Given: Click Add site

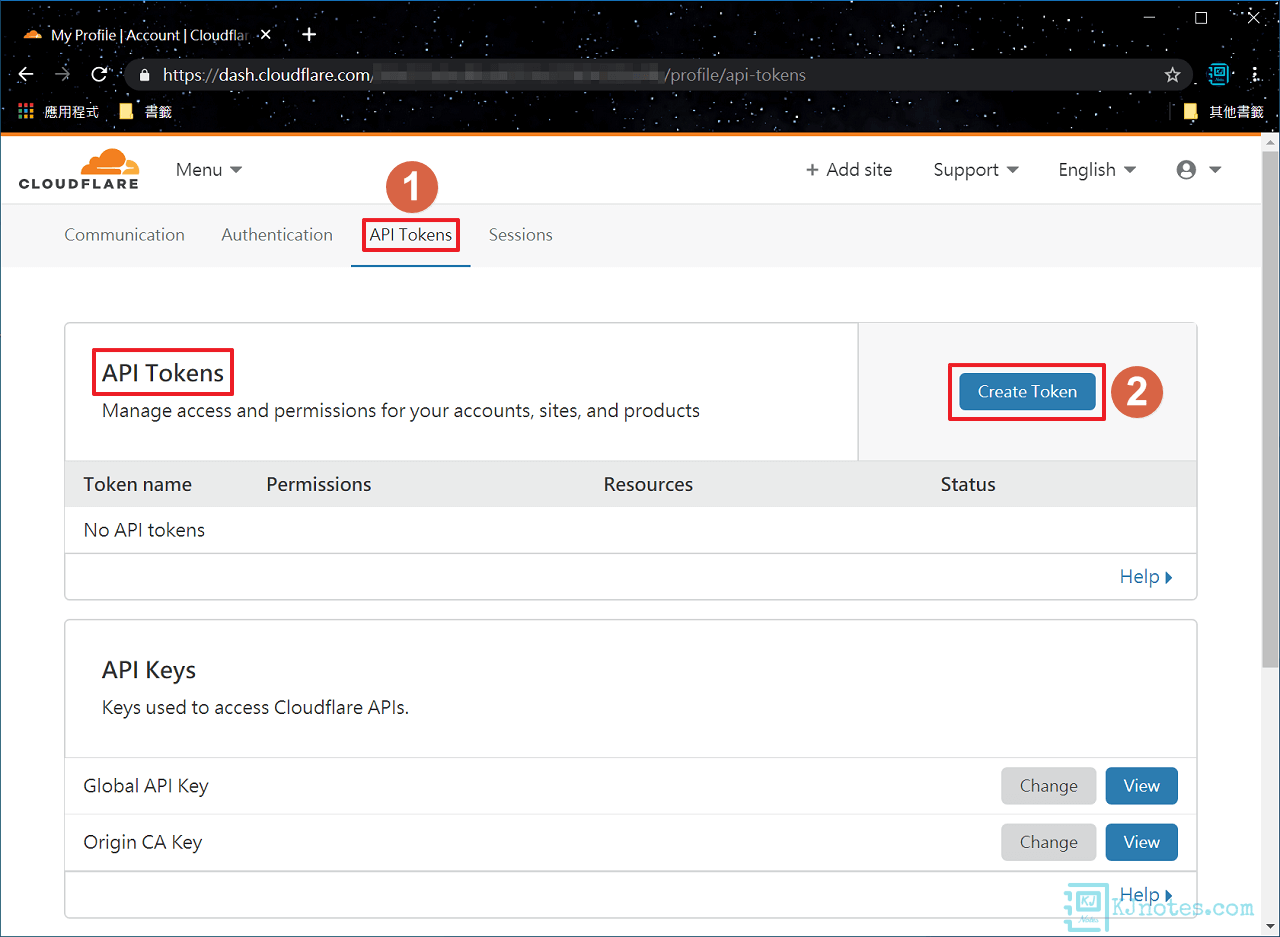Looking at the screenshot, I should [849, 170].
